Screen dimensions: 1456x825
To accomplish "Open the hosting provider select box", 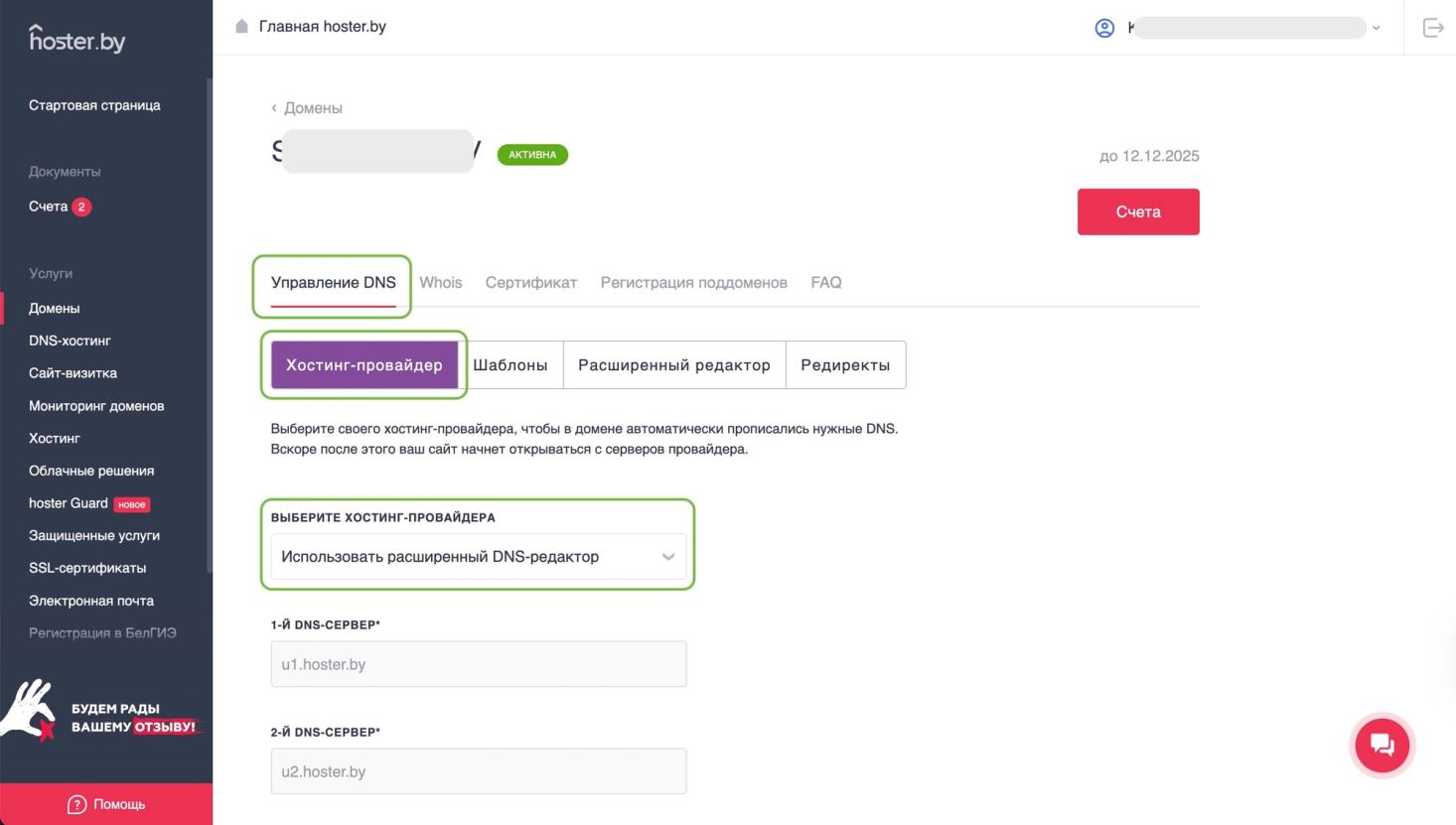I will click(x=478, y=557).
